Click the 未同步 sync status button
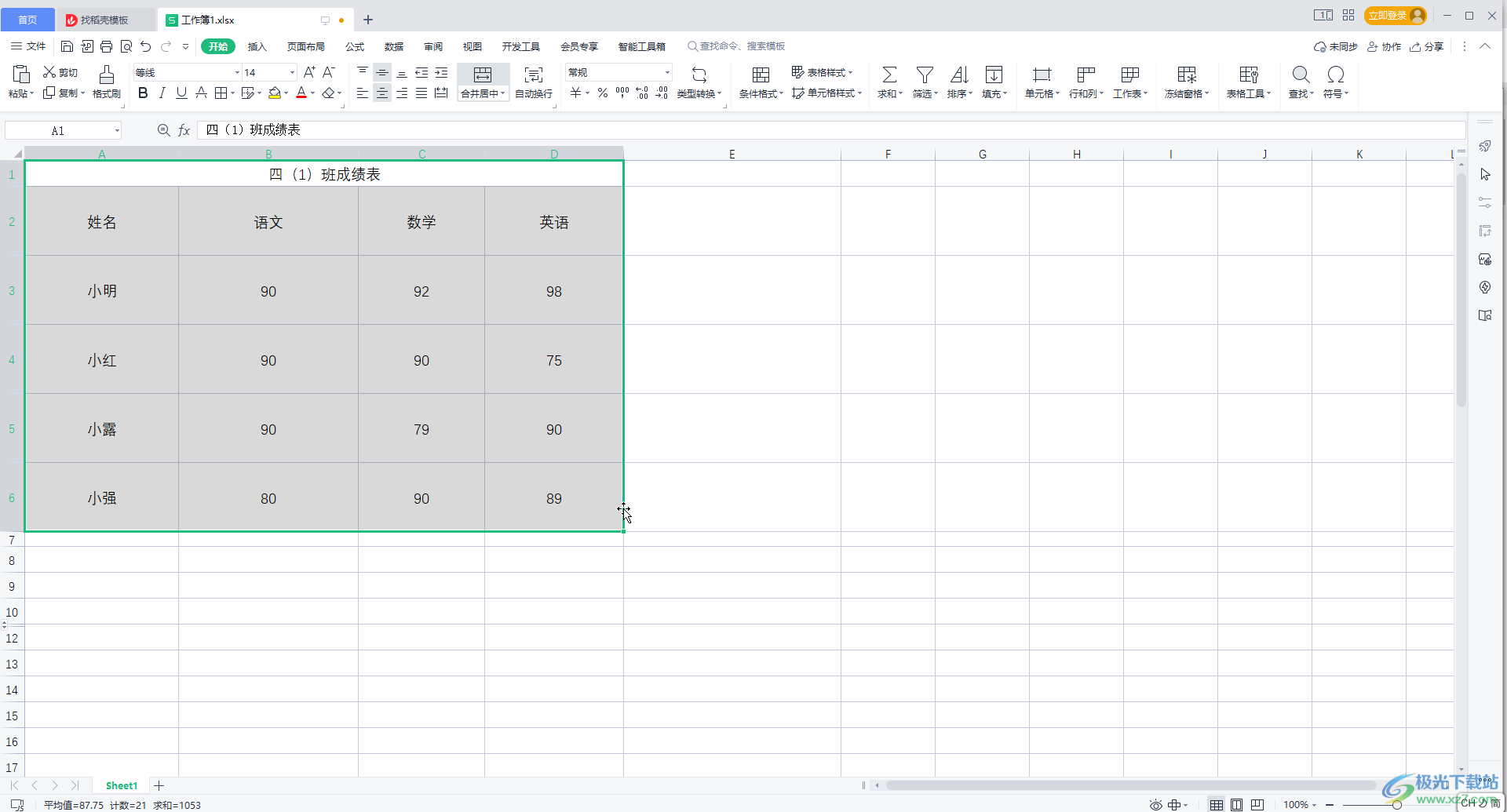The image size is (1507, 812). pos(1336,46)
